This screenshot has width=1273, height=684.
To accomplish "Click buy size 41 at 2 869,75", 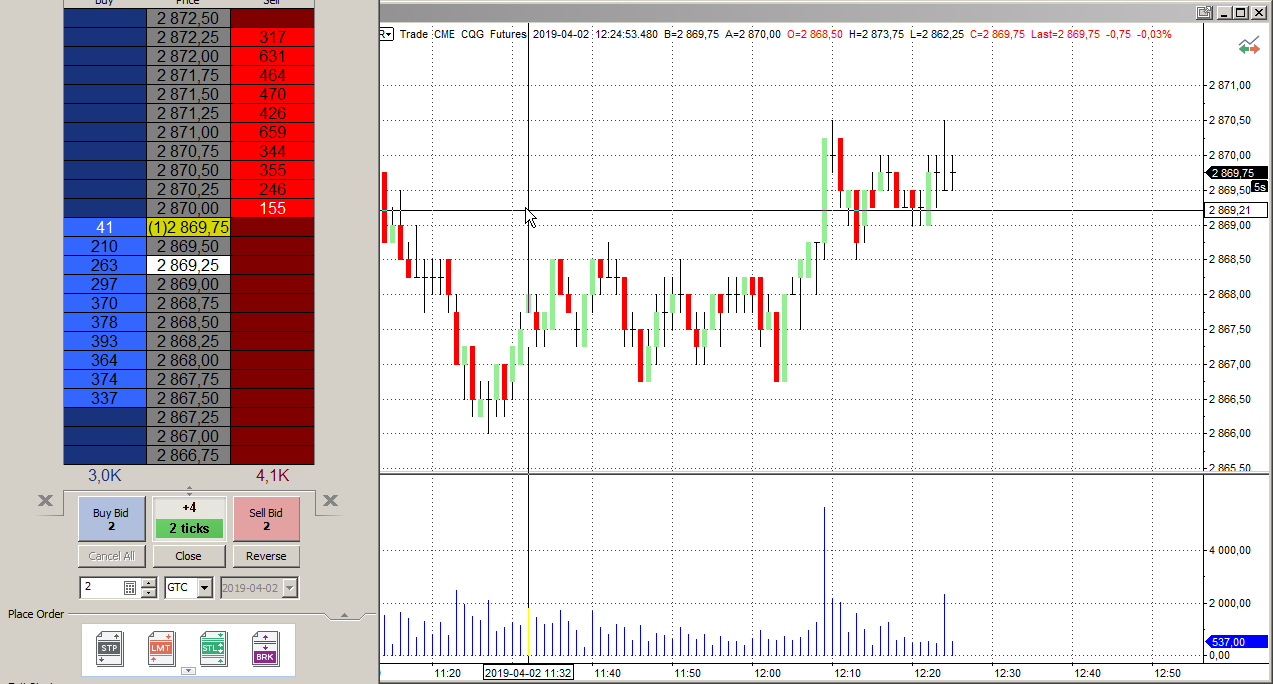I will 104,227.
